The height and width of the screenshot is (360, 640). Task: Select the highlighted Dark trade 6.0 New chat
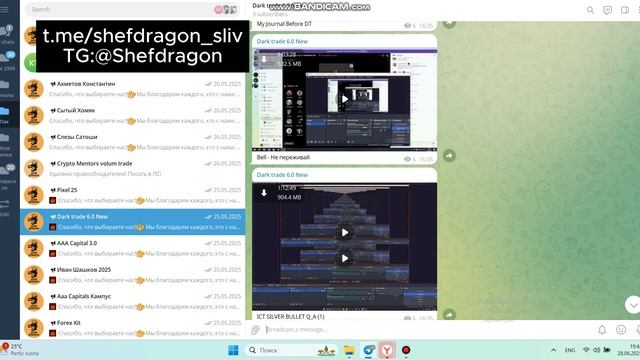pos(133,222)
